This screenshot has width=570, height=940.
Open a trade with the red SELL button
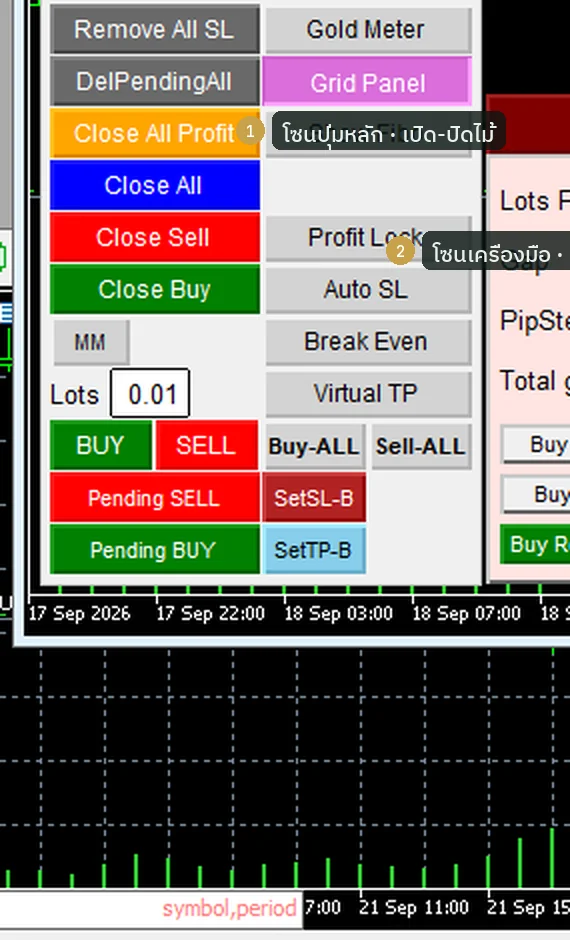207,445
